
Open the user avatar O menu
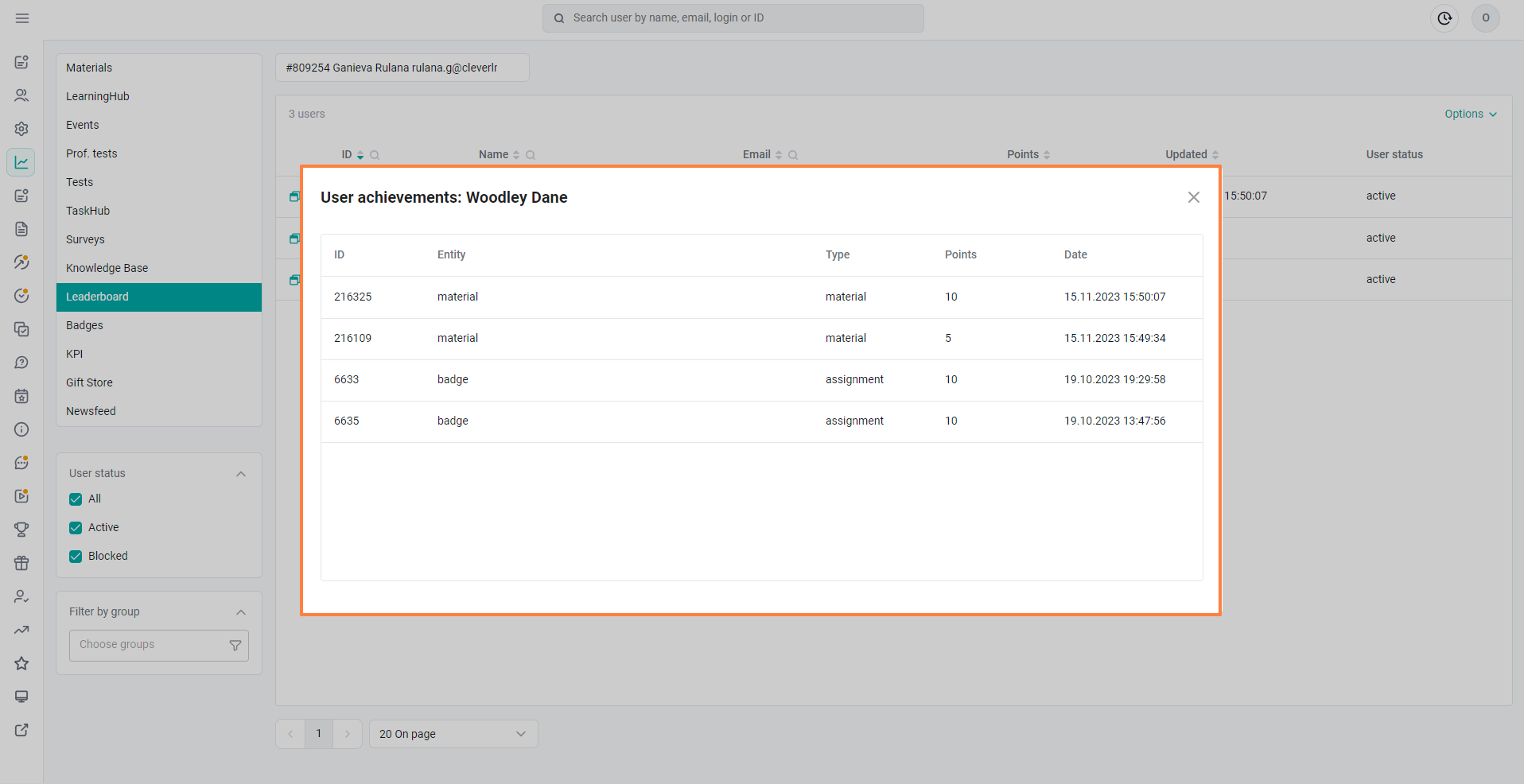[x=1486, y=18]
